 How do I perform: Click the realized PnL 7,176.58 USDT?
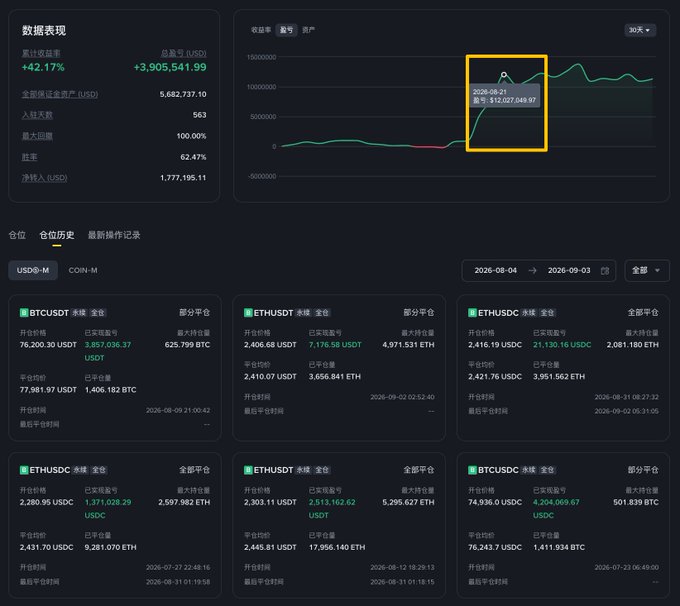(335, 345)
